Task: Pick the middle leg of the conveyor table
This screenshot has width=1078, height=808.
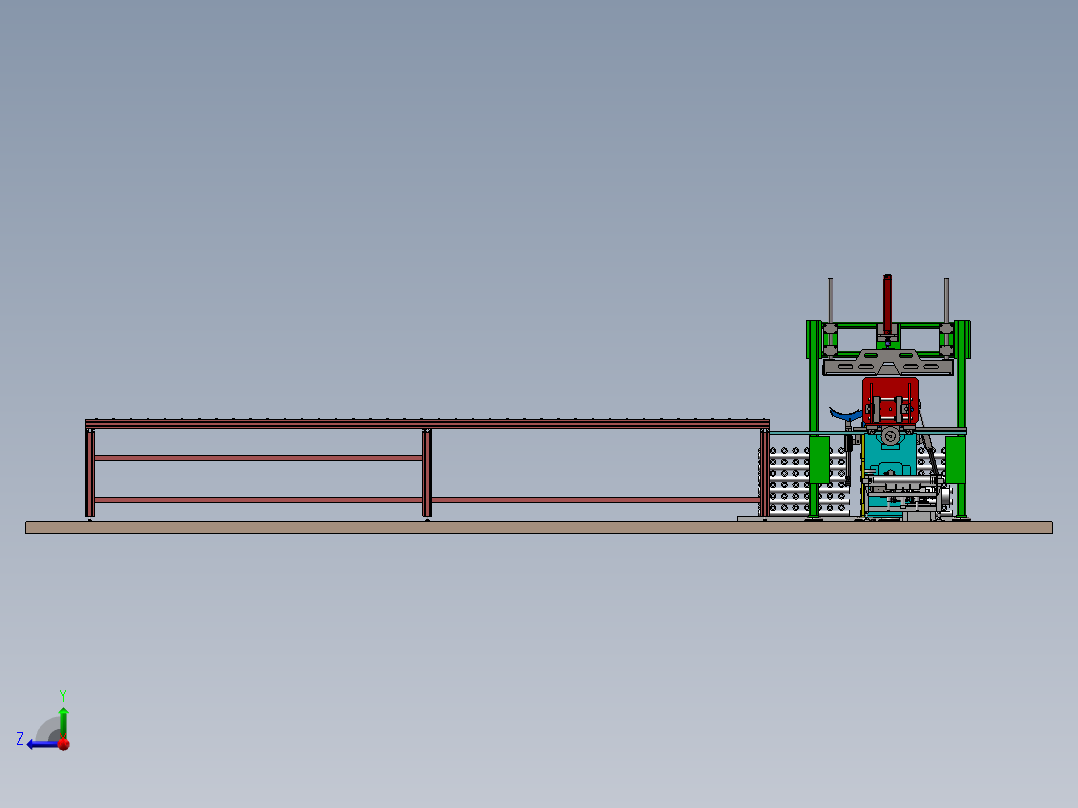Action: click(x=427, y=473)
